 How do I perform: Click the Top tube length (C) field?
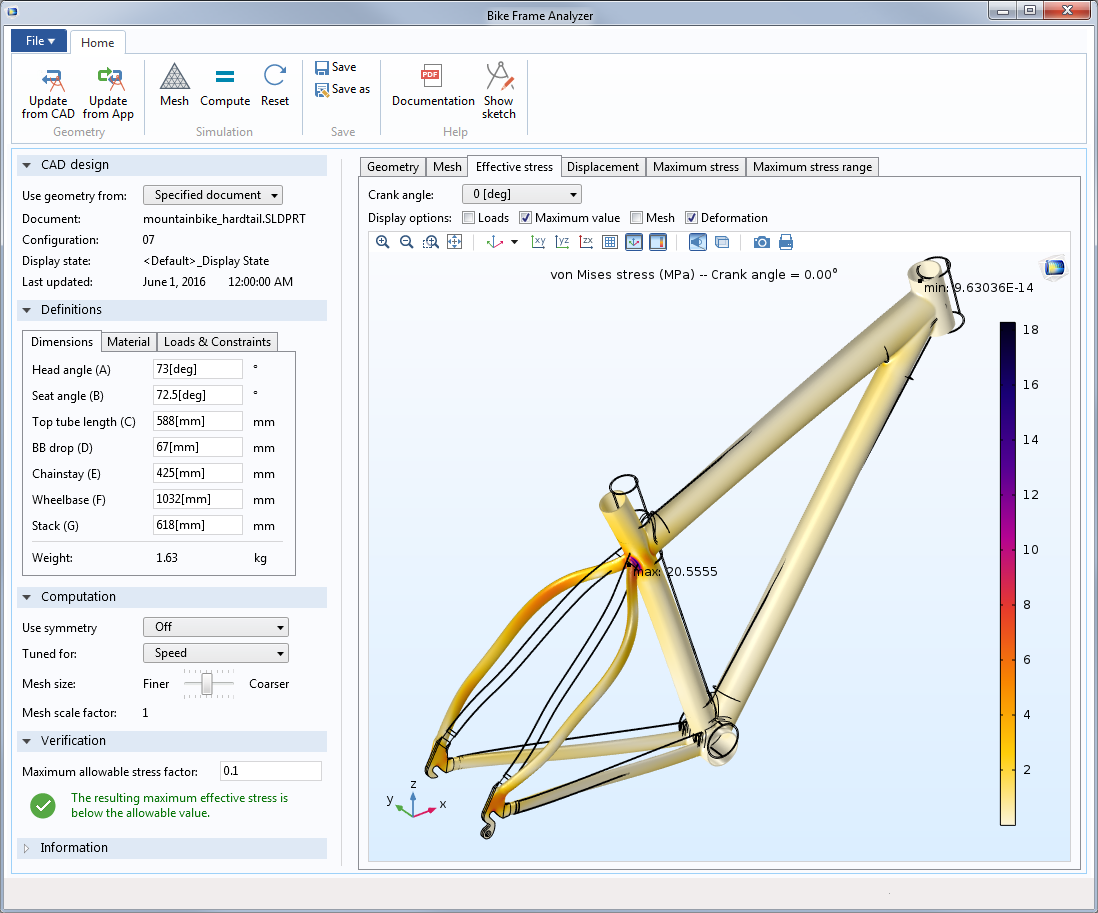click(197, 421)
